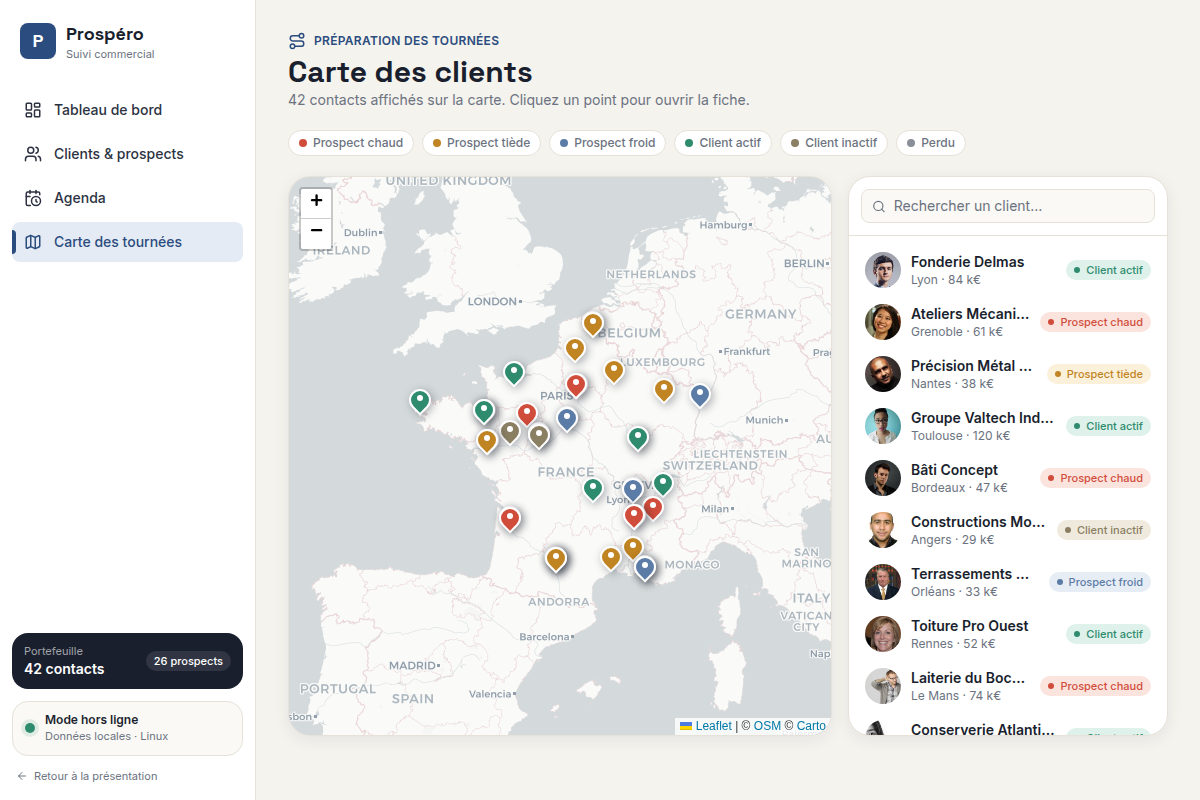Screen dimensions: 1200x800
Task: Select Carte des tournées in sidebar
Action: (x=127, y=242)
